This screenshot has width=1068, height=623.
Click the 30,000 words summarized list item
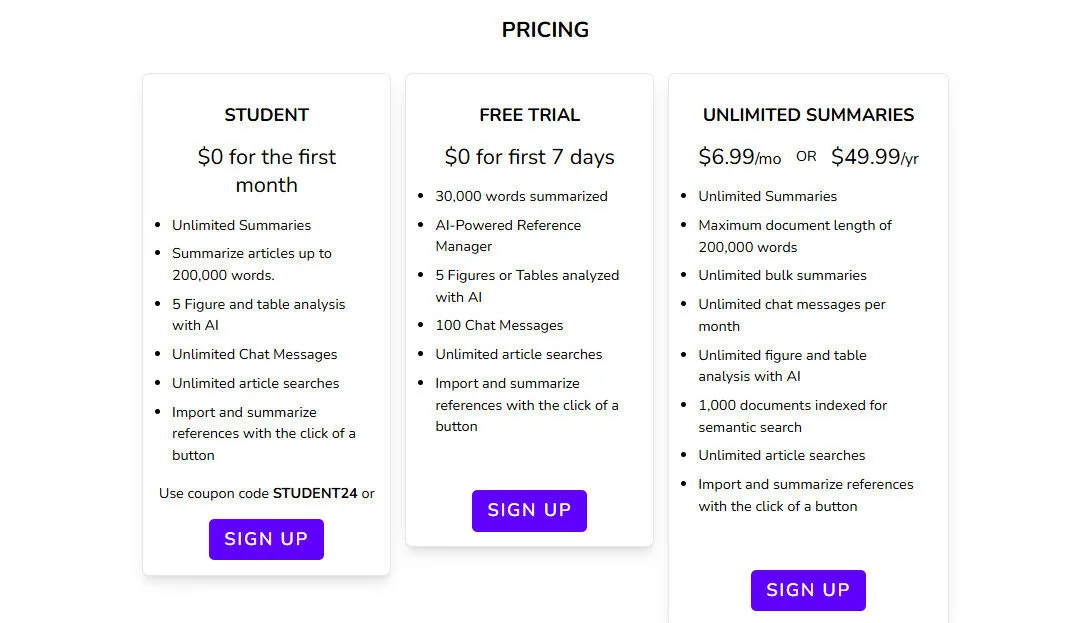[x=522, y=196]
